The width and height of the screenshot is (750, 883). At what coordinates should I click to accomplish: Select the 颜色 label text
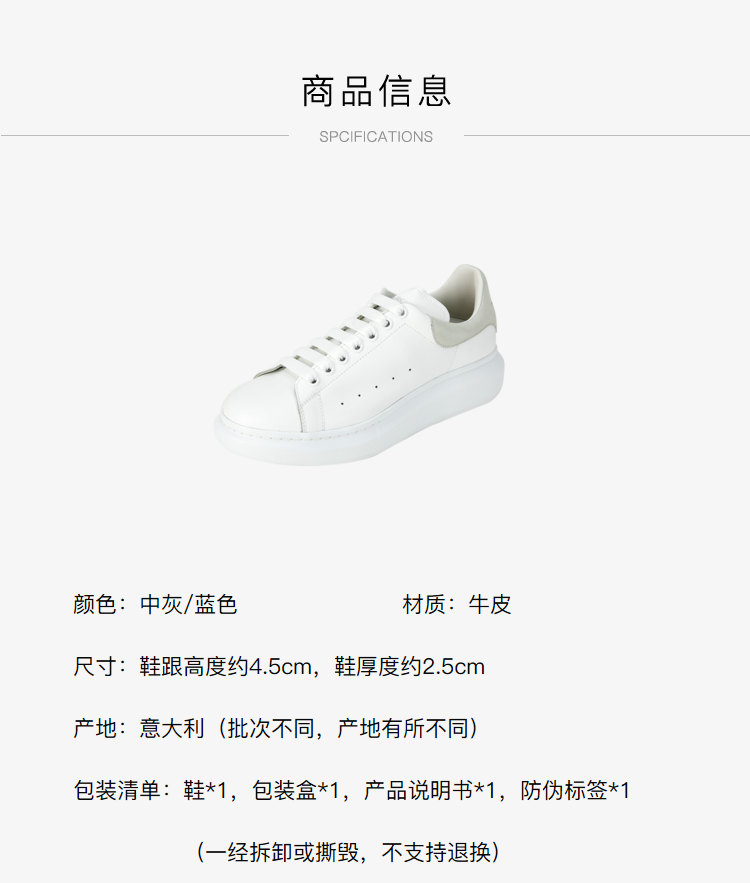click(95, 605)
